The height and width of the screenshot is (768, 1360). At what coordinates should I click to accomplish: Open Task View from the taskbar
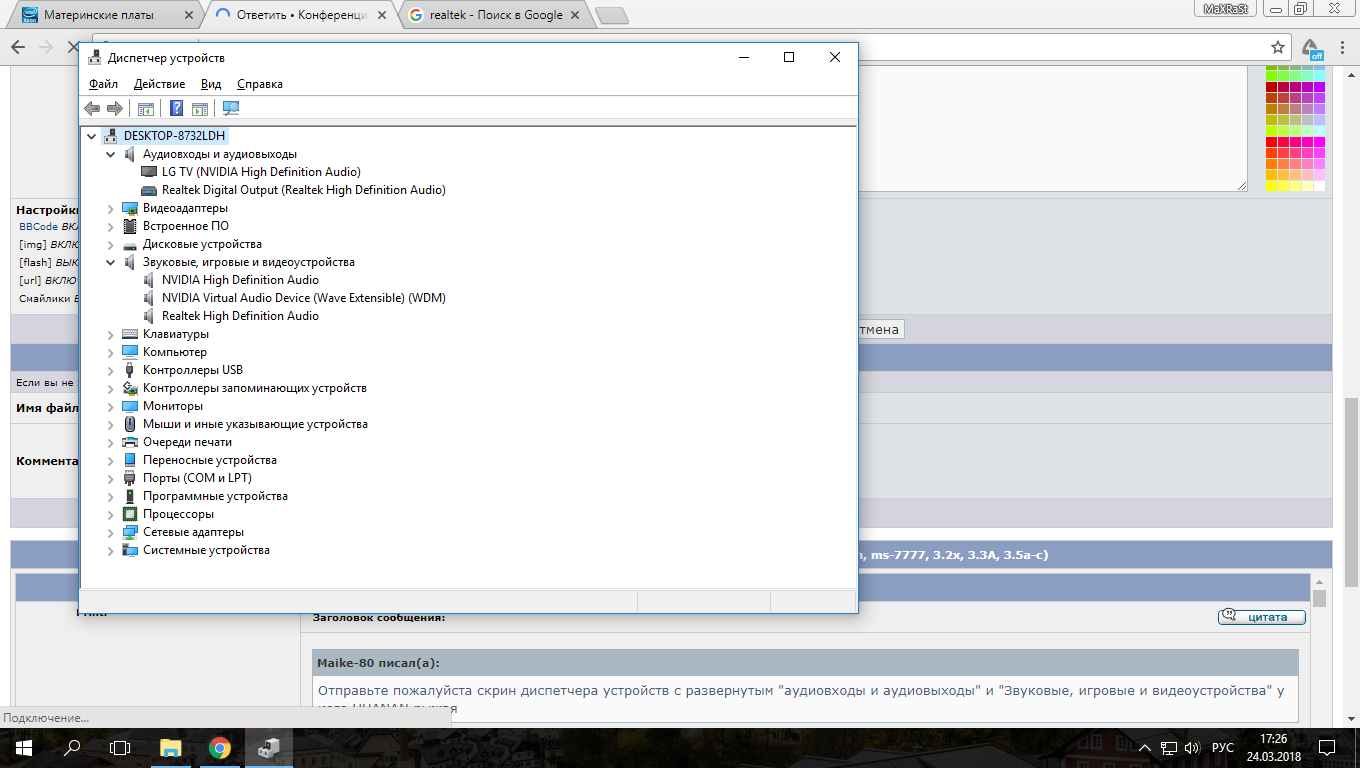click(120, 748)
